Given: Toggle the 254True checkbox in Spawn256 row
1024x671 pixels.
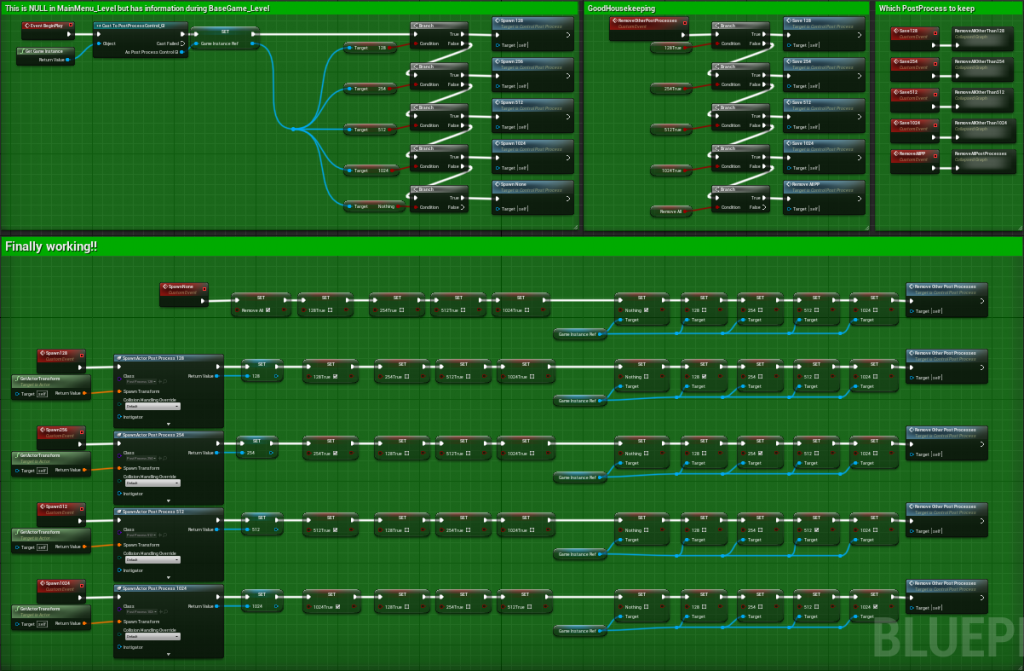Looking at the screenshot, I should coord(335,453).
